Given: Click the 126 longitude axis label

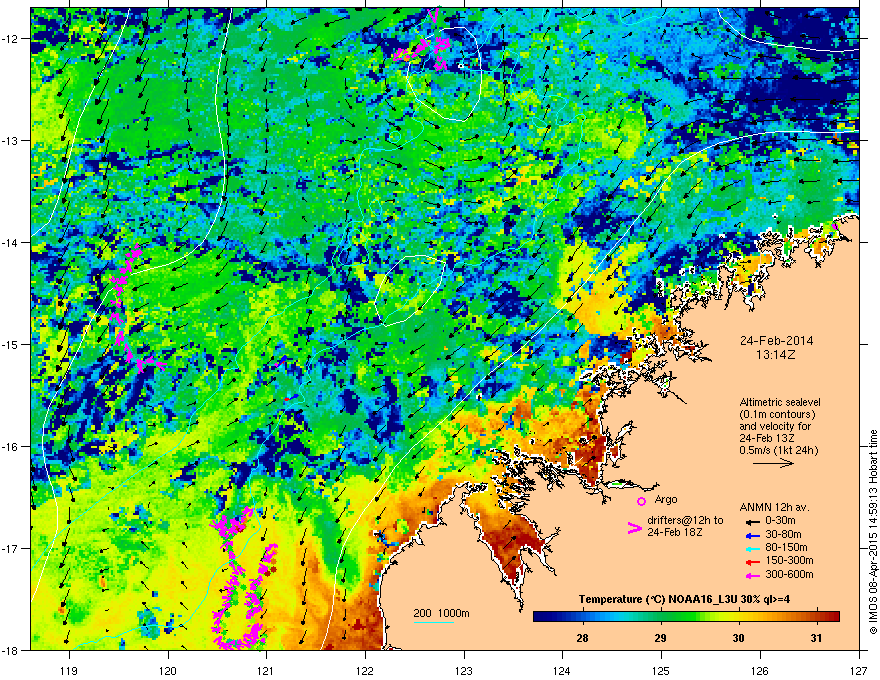Looking at the screenshot, I should pos(760,670).
